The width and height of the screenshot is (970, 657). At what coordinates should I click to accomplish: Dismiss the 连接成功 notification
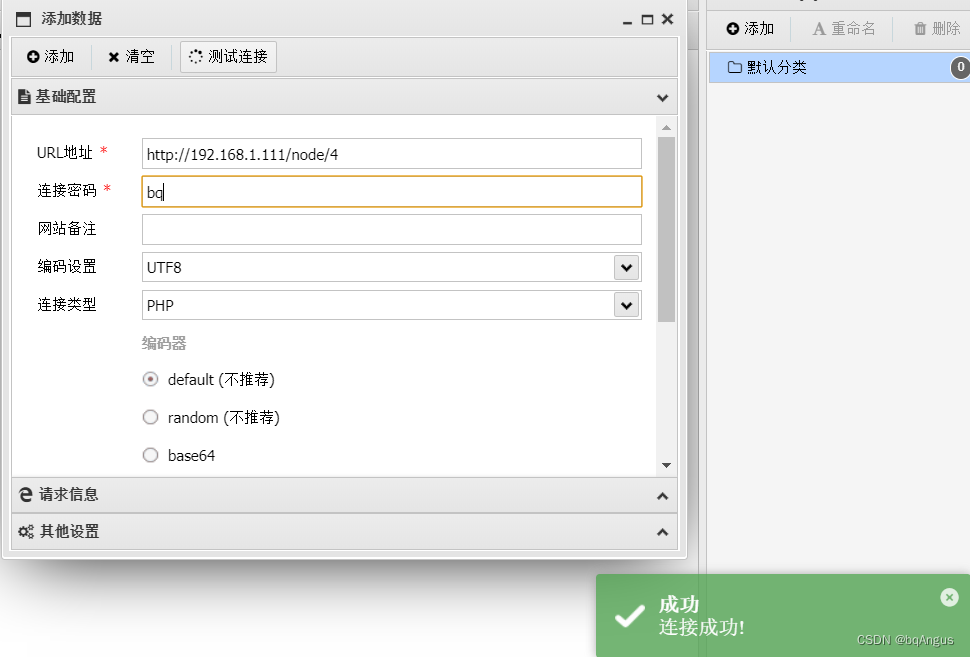[950, 597]
